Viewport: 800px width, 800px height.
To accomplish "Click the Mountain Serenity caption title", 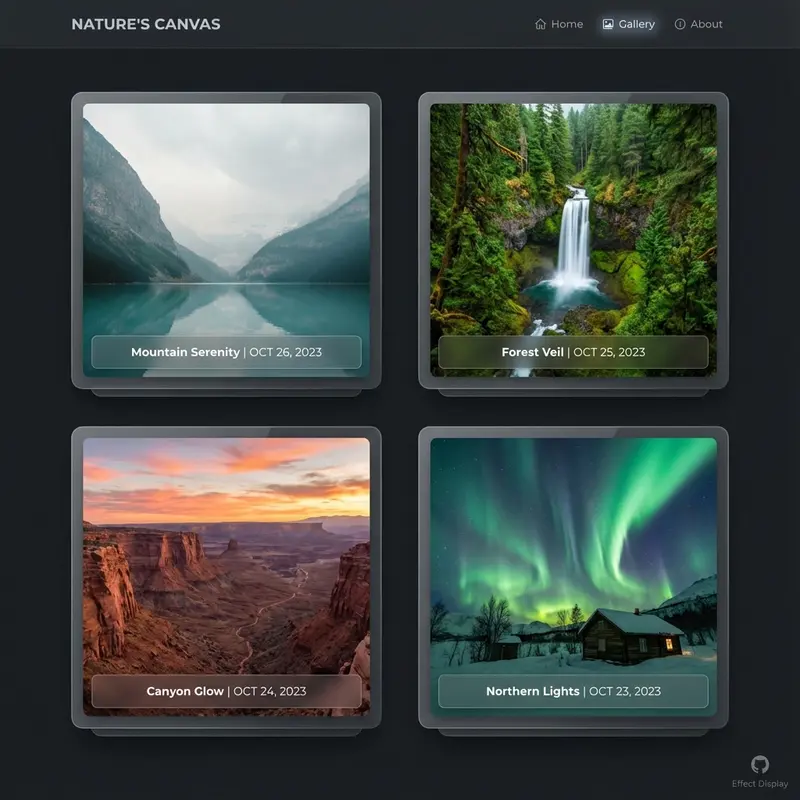I will pyautogui.click(x=185, y=352).
